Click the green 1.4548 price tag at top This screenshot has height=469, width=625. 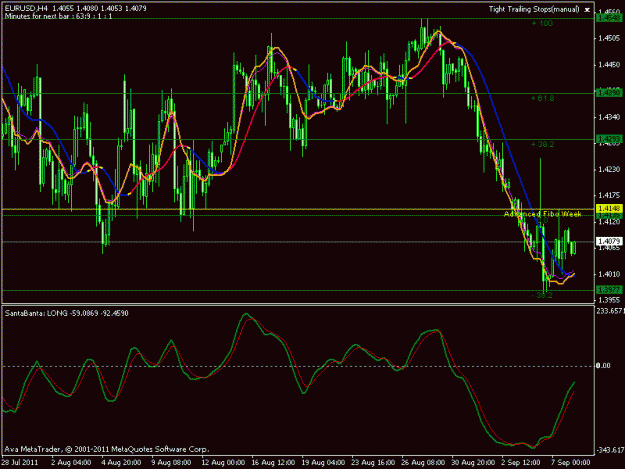pyautogui.click(x=609, y=18)
